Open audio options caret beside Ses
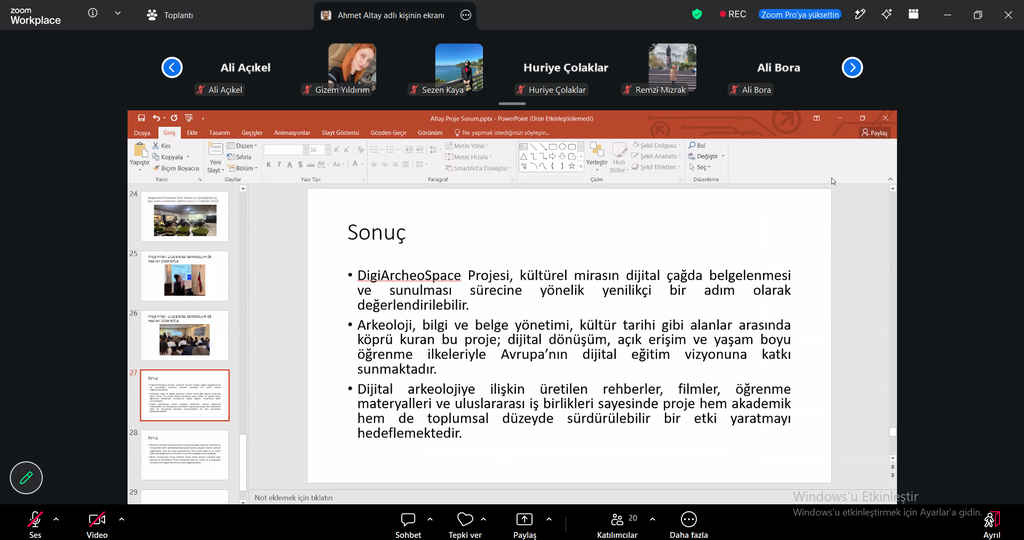This screenshot has width=1024, height=540. [56, 520]
